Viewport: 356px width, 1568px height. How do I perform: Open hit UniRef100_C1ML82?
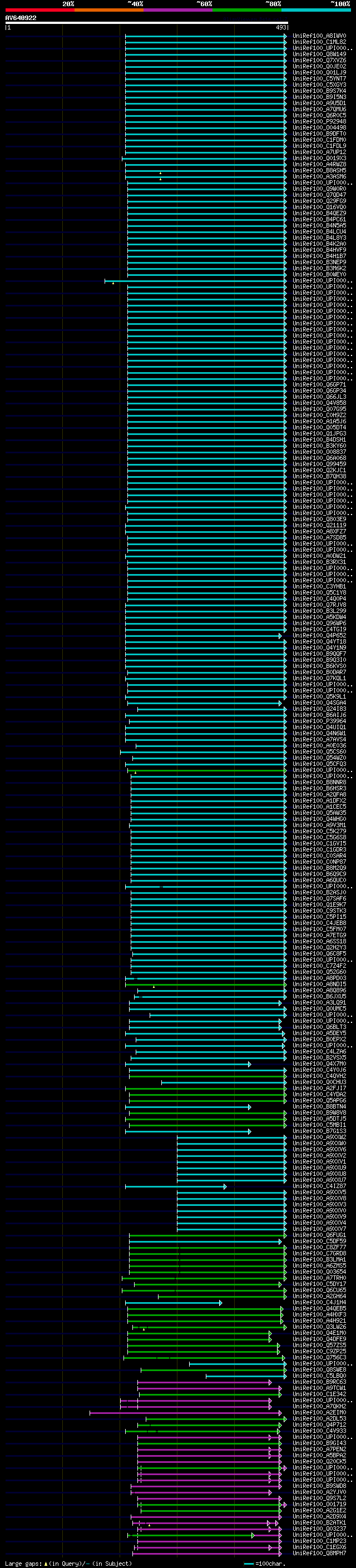[319, 42]
